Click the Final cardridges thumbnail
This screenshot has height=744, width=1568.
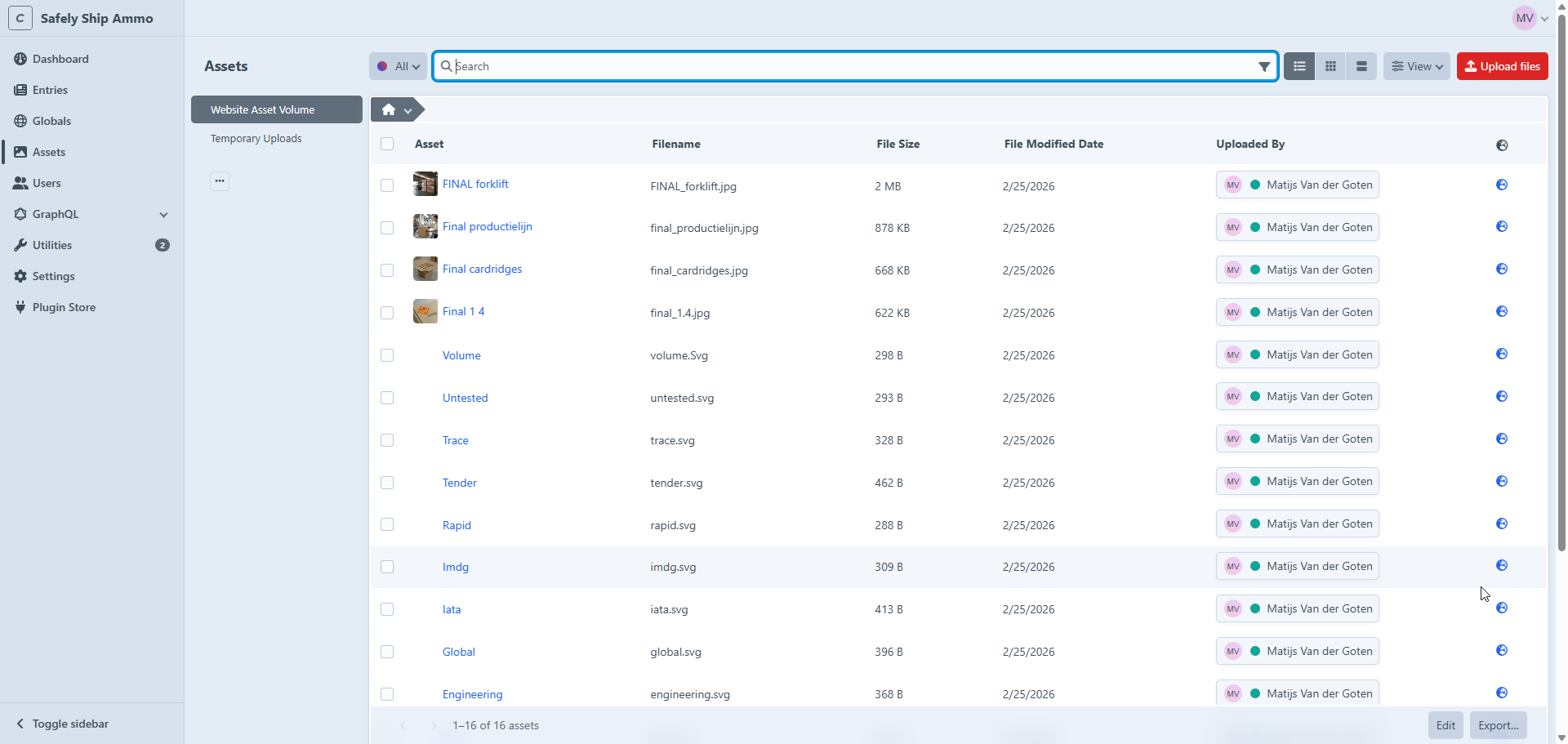tap(425, 269)
